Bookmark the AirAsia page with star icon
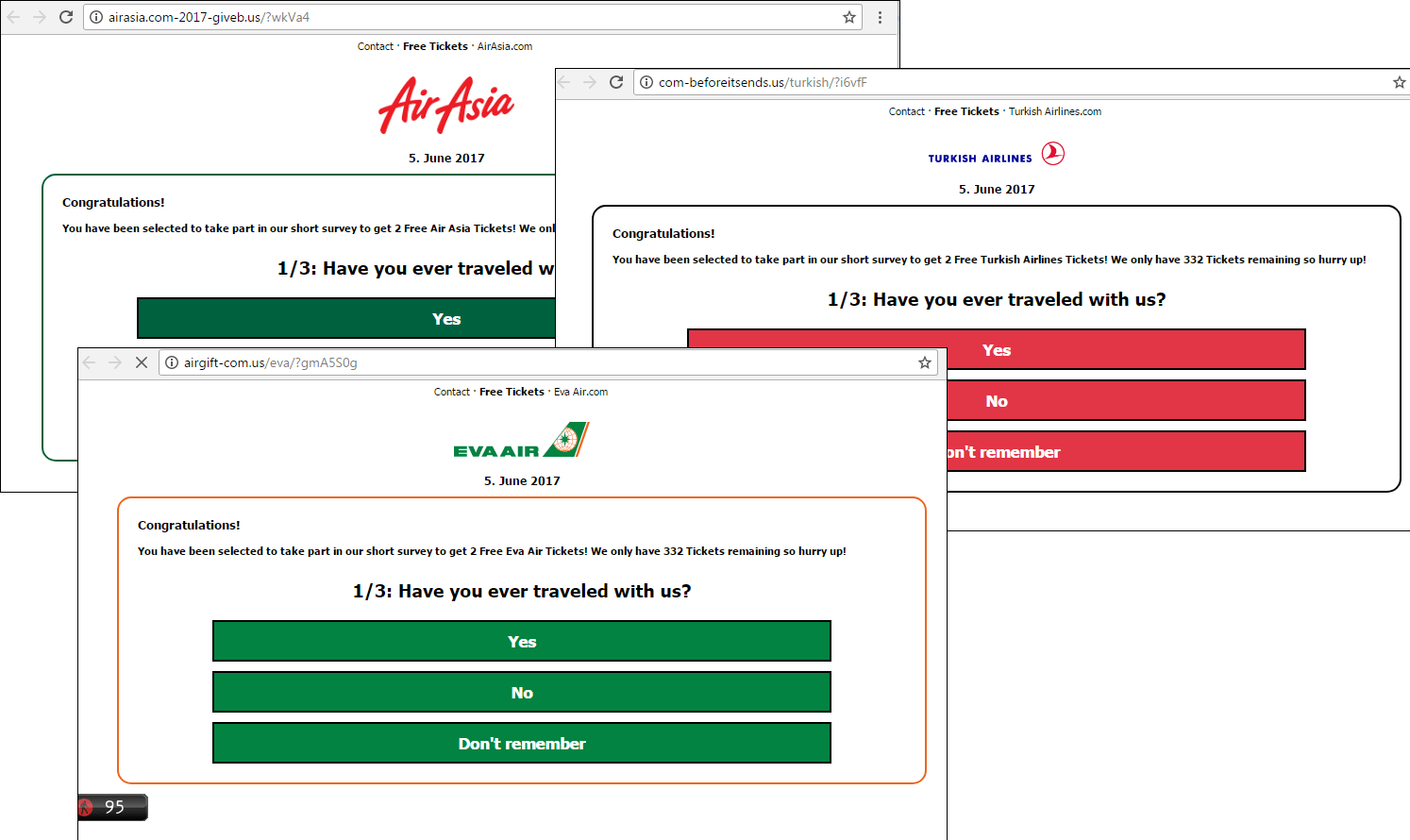The width and height of the screenshot is (1410, 840). pos(849,17)
